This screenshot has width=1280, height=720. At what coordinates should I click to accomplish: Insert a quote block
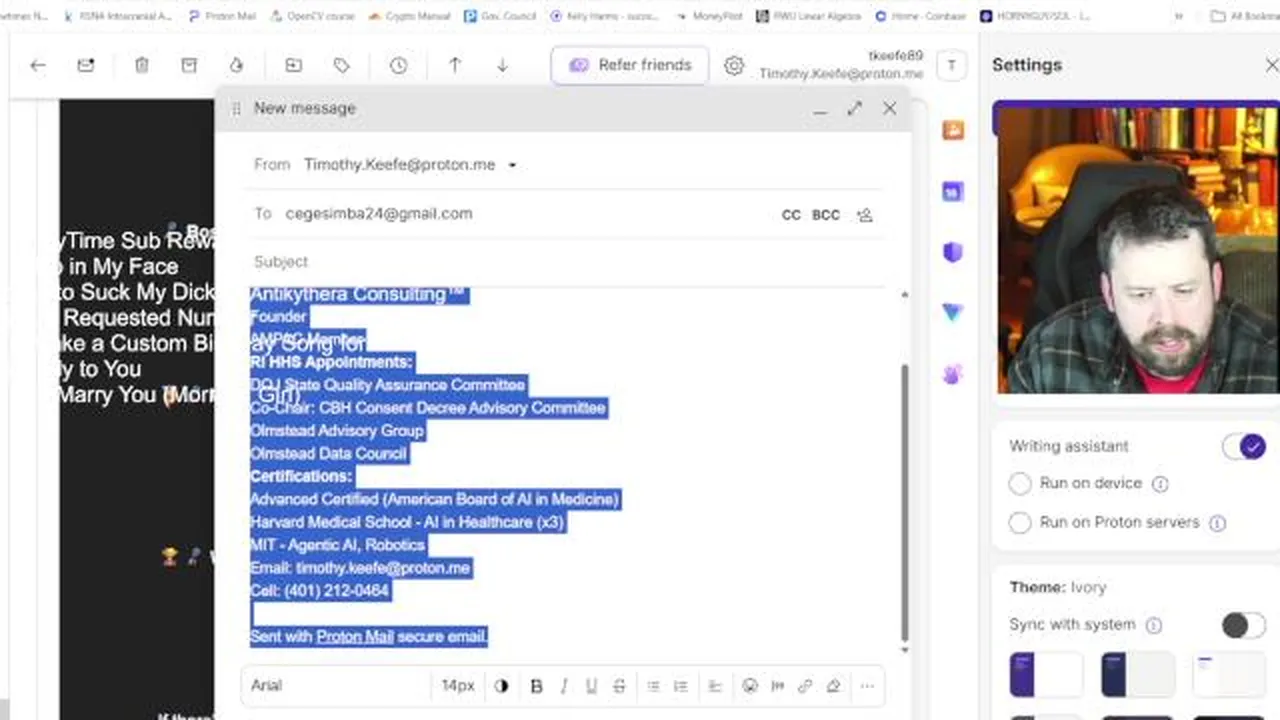777,686
